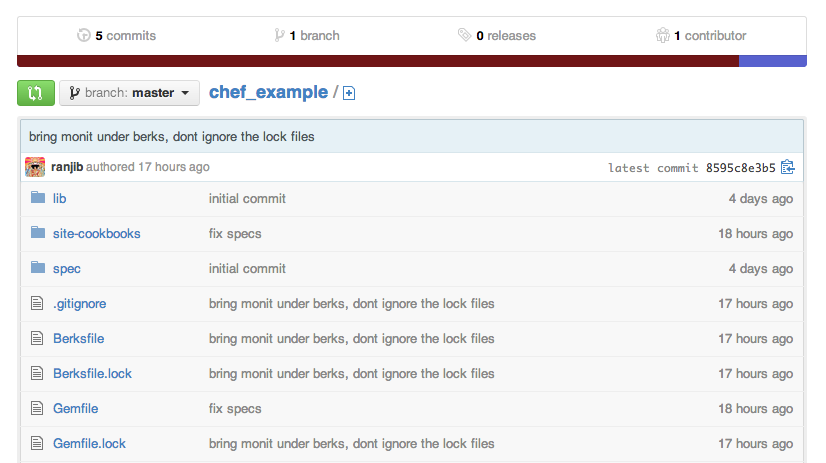Click the site-cookbooks folder icon
826x463 pixels.
point(38,233)
